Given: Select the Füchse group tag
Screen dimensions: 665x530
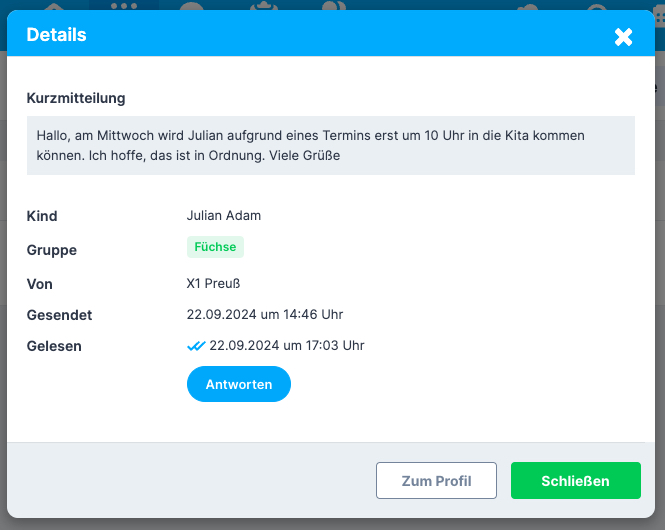Looking at the screenshot, I should (215, 247).
